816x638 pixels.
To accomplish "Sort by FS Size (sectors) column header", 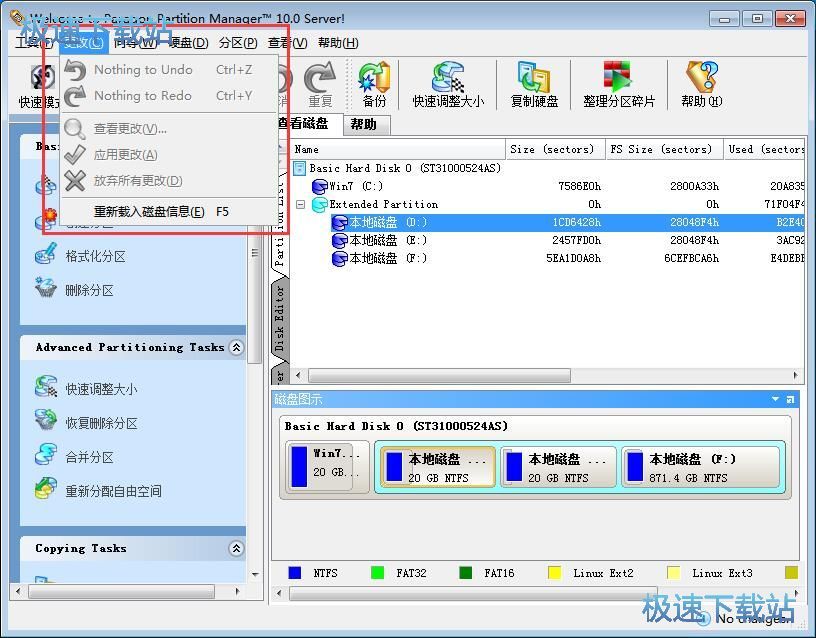I will [665, 149].
